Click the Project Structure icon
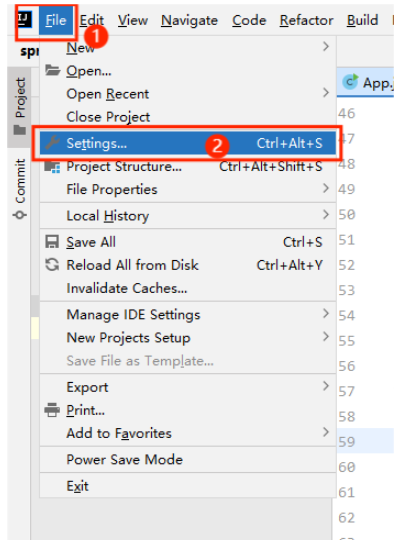Screen dimensions: 406x540 [x=52, y=167]
